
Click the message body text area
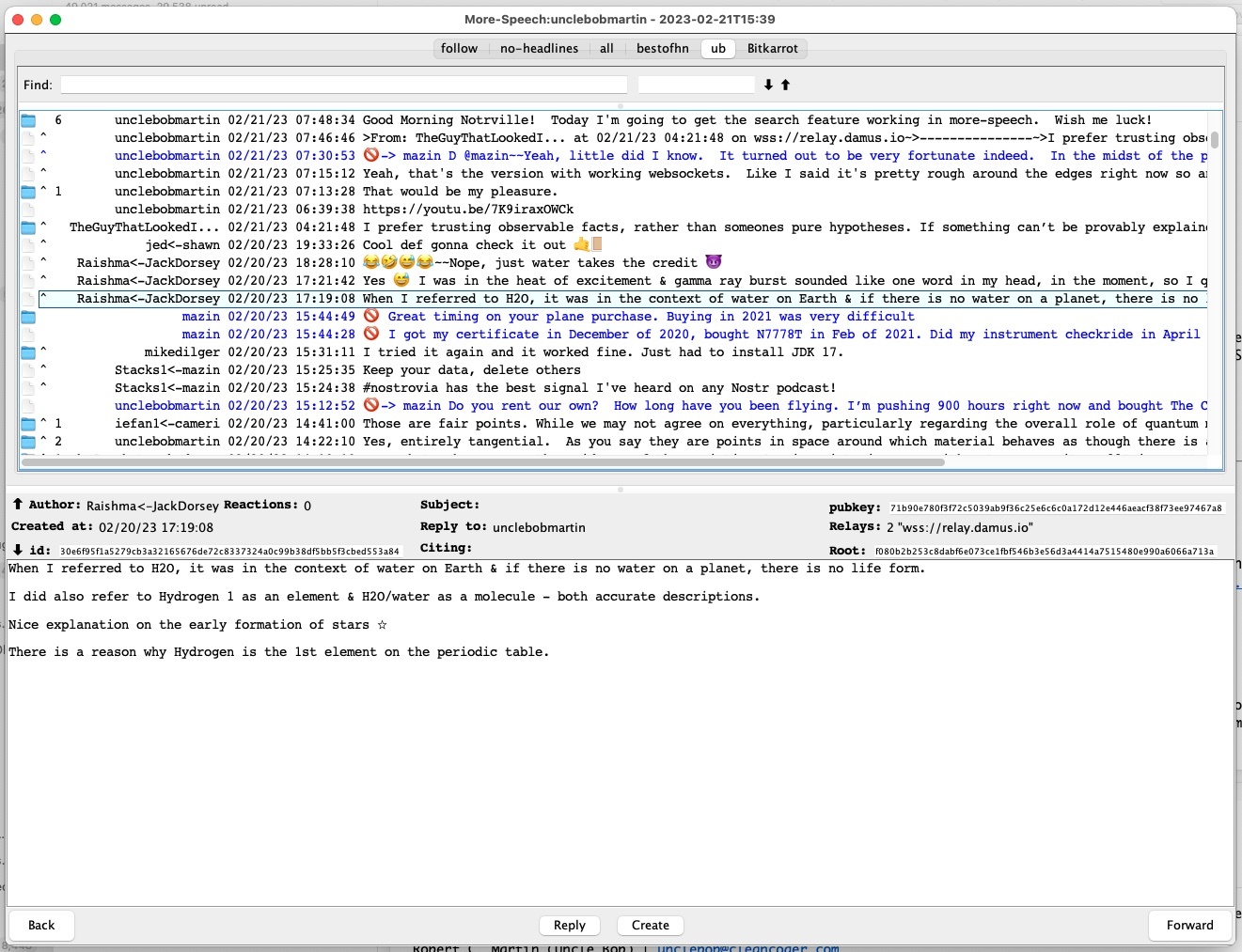620,733
